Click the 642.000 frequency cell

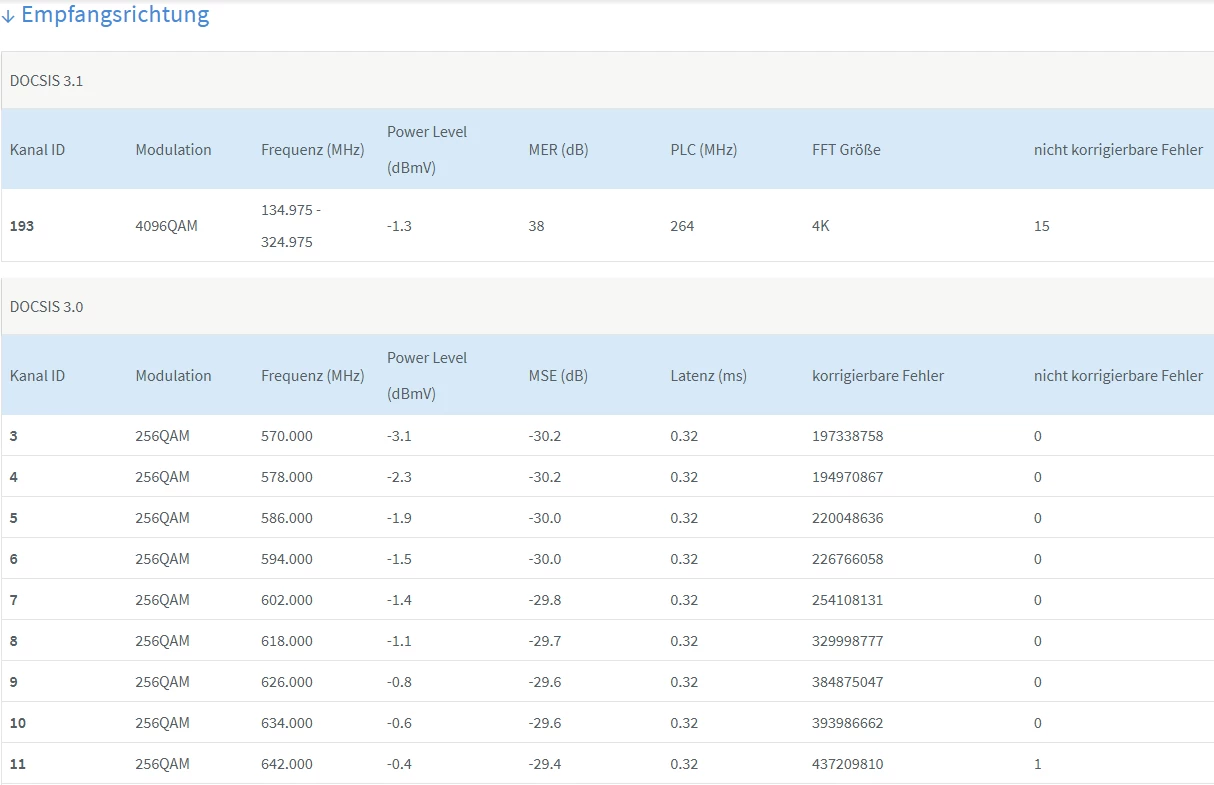[286, 764]
